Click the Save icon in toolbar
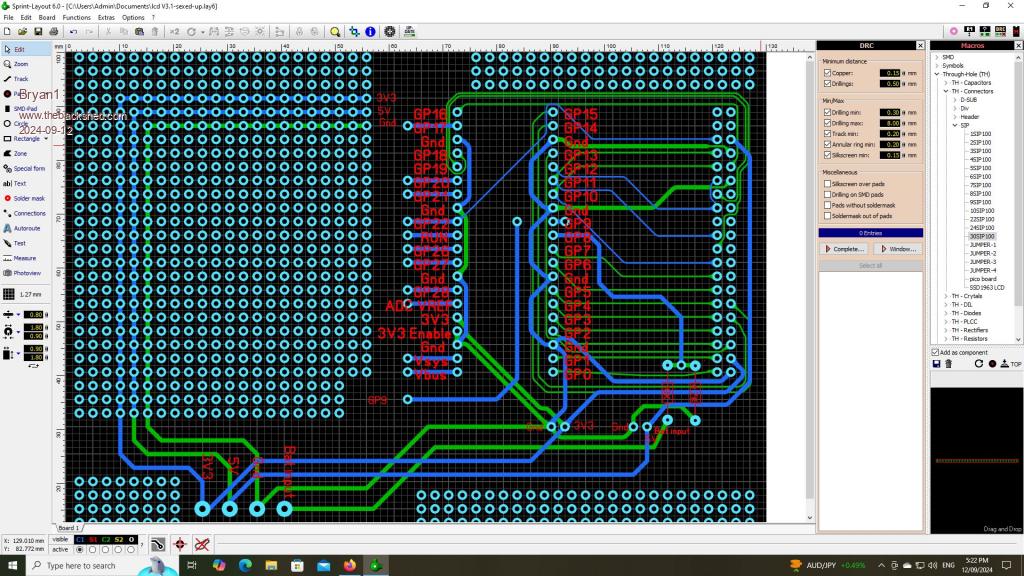 coord(39,32)
